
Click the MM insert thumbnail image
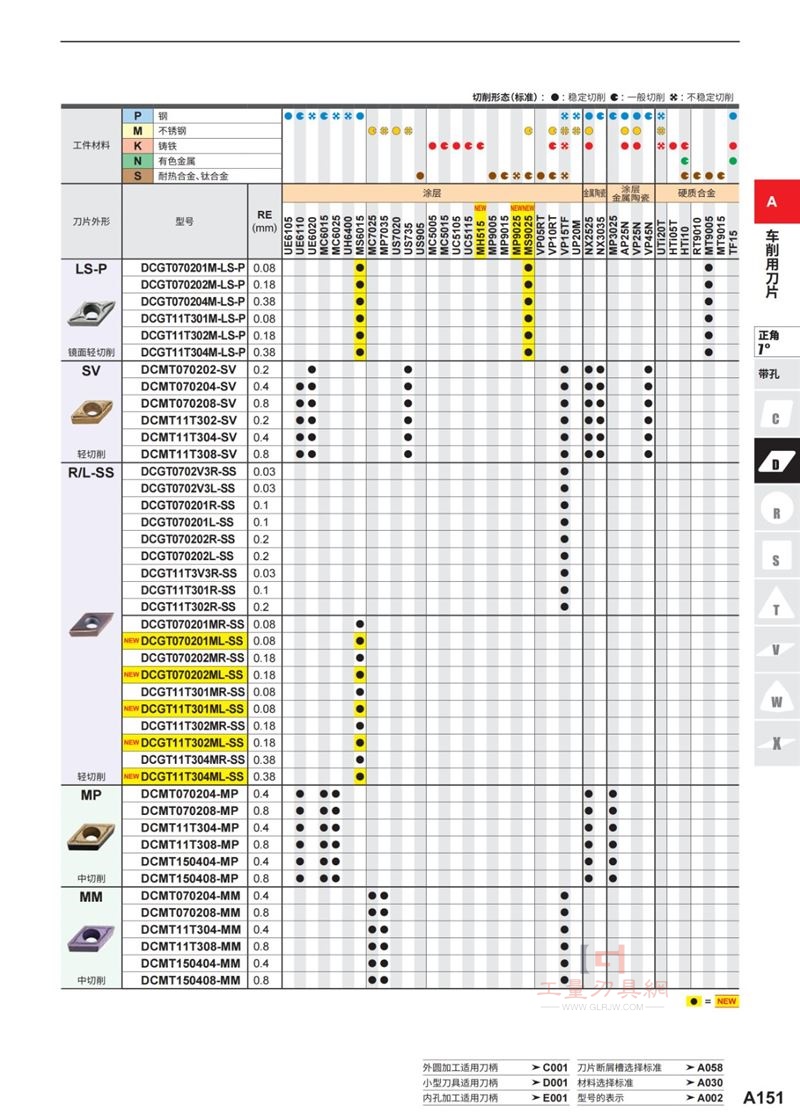click(91, 938)
